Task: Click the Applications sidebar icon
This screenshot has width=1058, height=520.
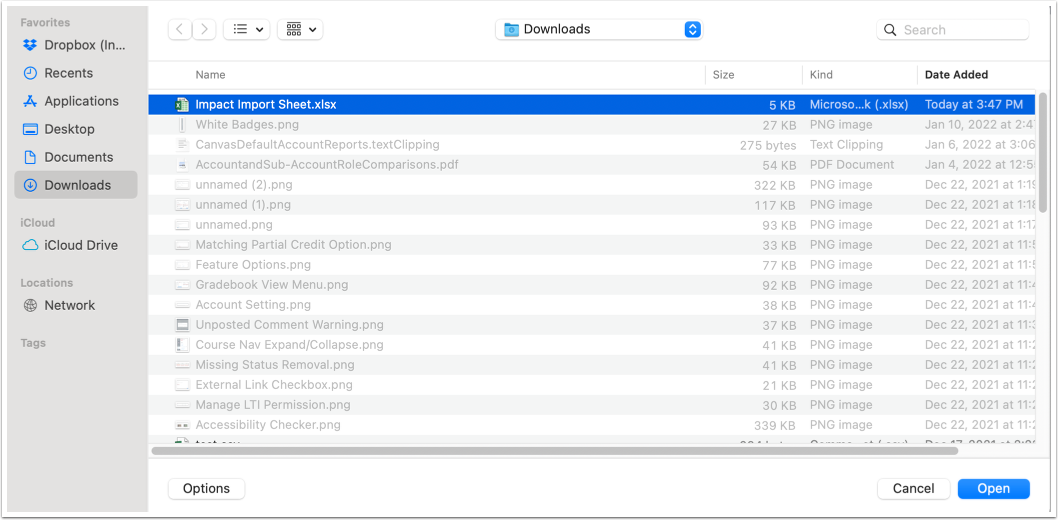Action: point(30,101)
